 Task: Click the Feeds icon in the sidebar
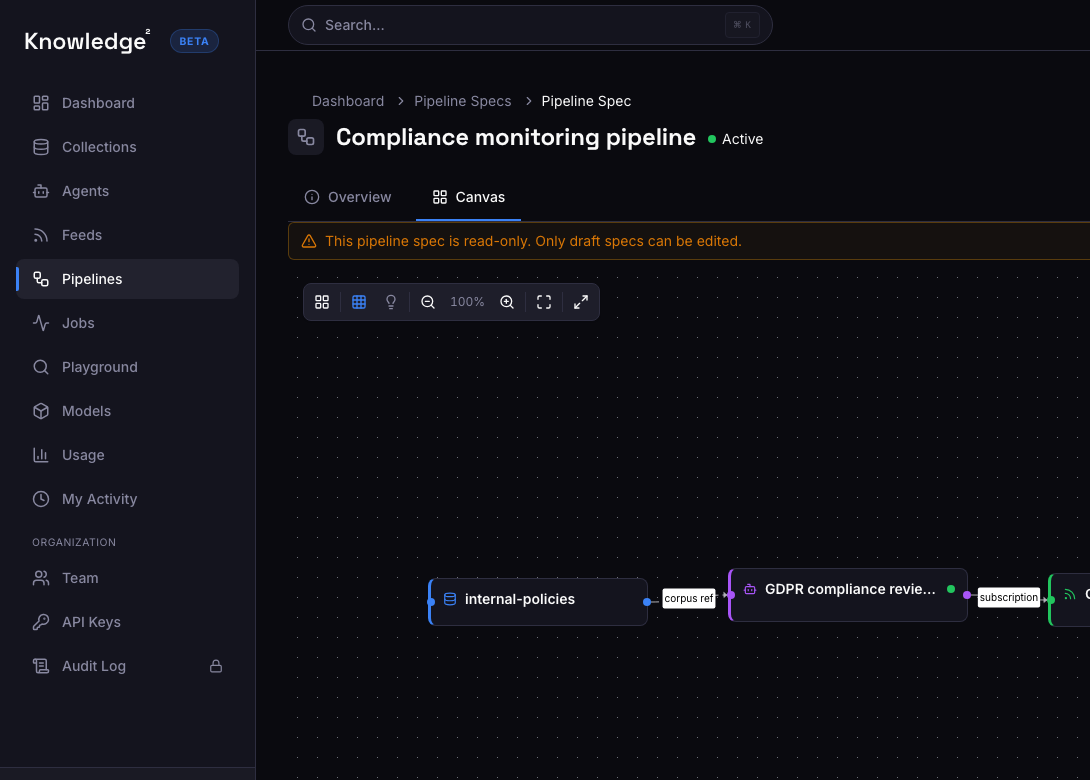pyautogui.click(x=40, y=235)
